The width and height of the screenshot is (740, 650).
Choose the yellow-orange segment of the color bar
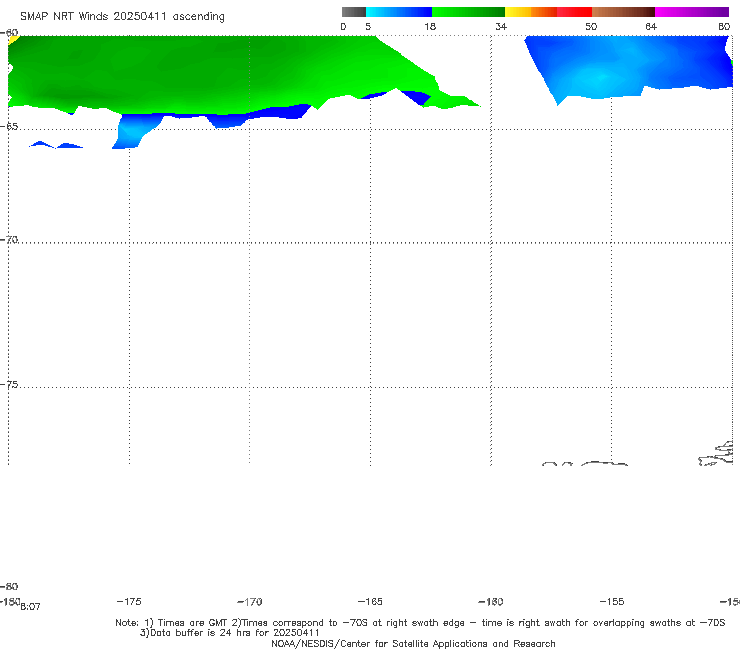click(x=531, y=12)
